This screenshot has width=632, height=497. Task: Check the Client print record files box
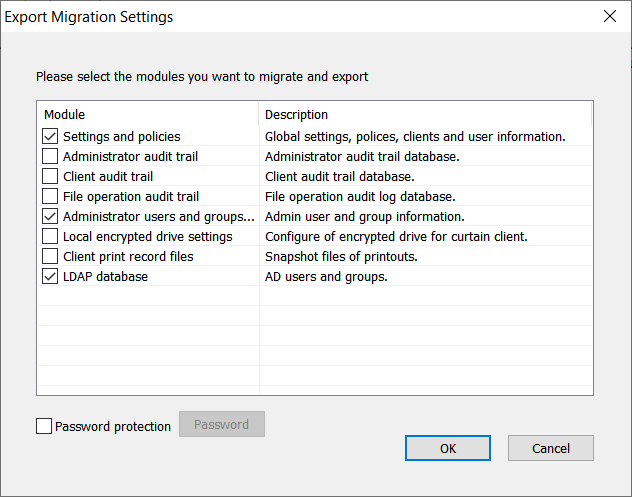(50, 256)
